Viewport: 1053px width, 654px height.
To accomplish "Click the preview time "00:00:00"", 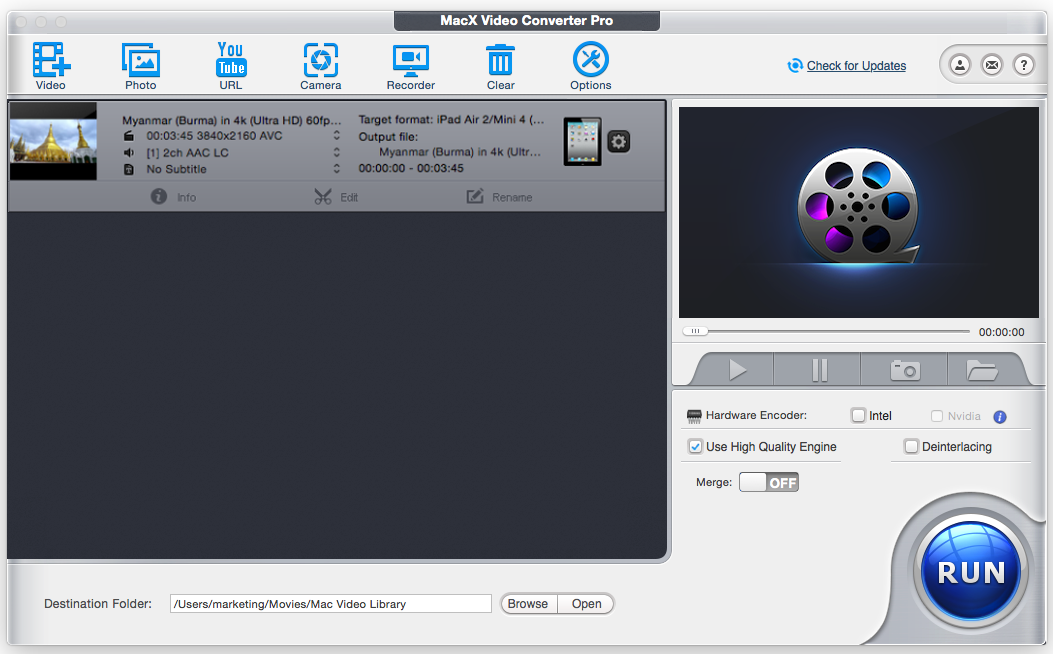I will pos(1001,332).
